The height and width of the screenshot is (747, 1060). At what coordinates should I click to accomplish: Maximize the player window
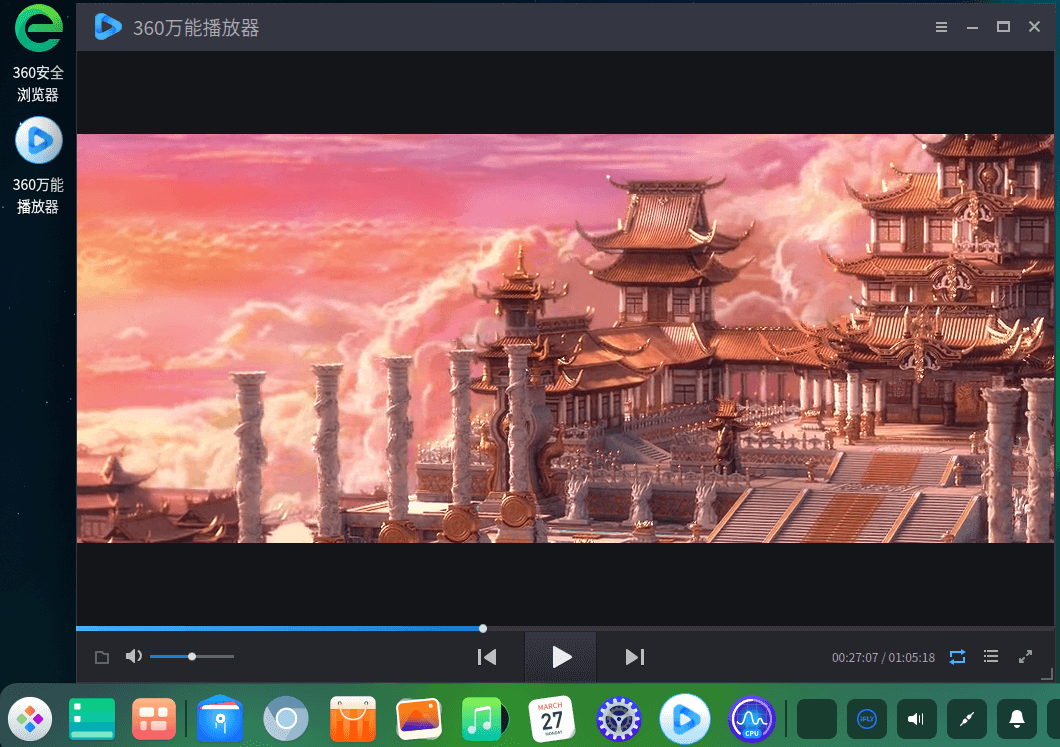click(x=1003, y=27)
